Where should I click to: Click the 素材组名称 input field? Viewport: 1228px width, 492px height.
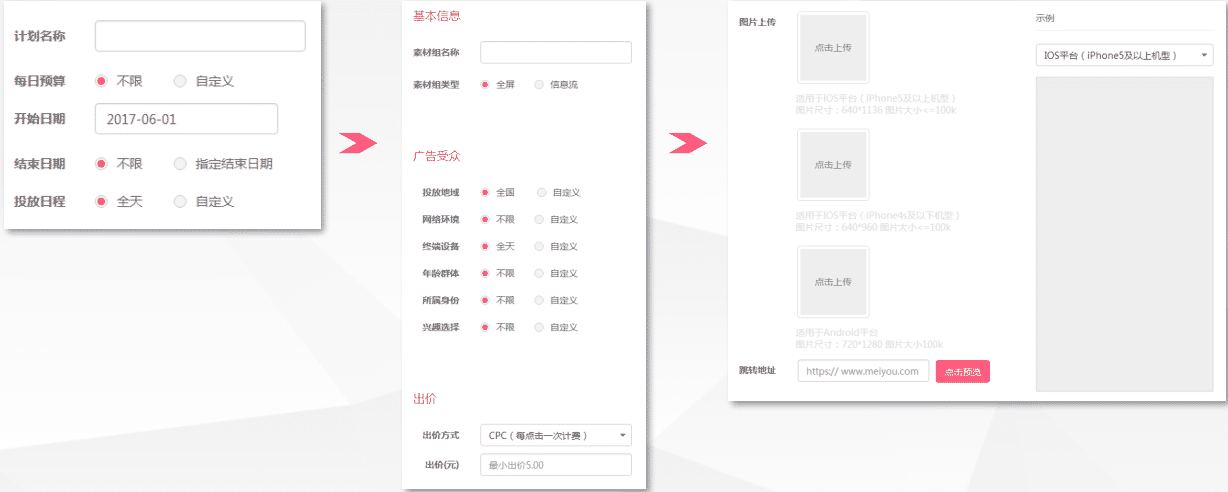click(x=555, y=52)
